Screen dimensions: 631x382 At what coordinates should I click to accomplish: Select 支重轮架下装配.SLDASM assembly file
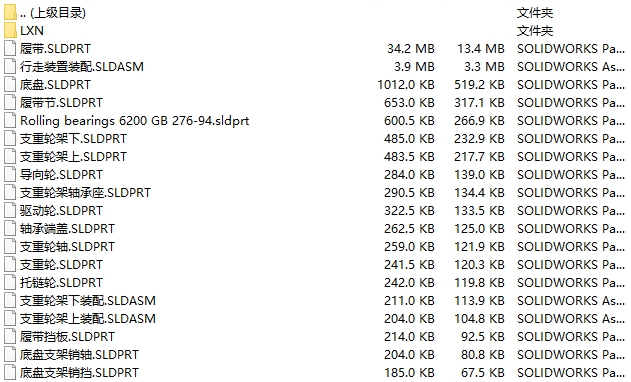click(x=88, y=301)
